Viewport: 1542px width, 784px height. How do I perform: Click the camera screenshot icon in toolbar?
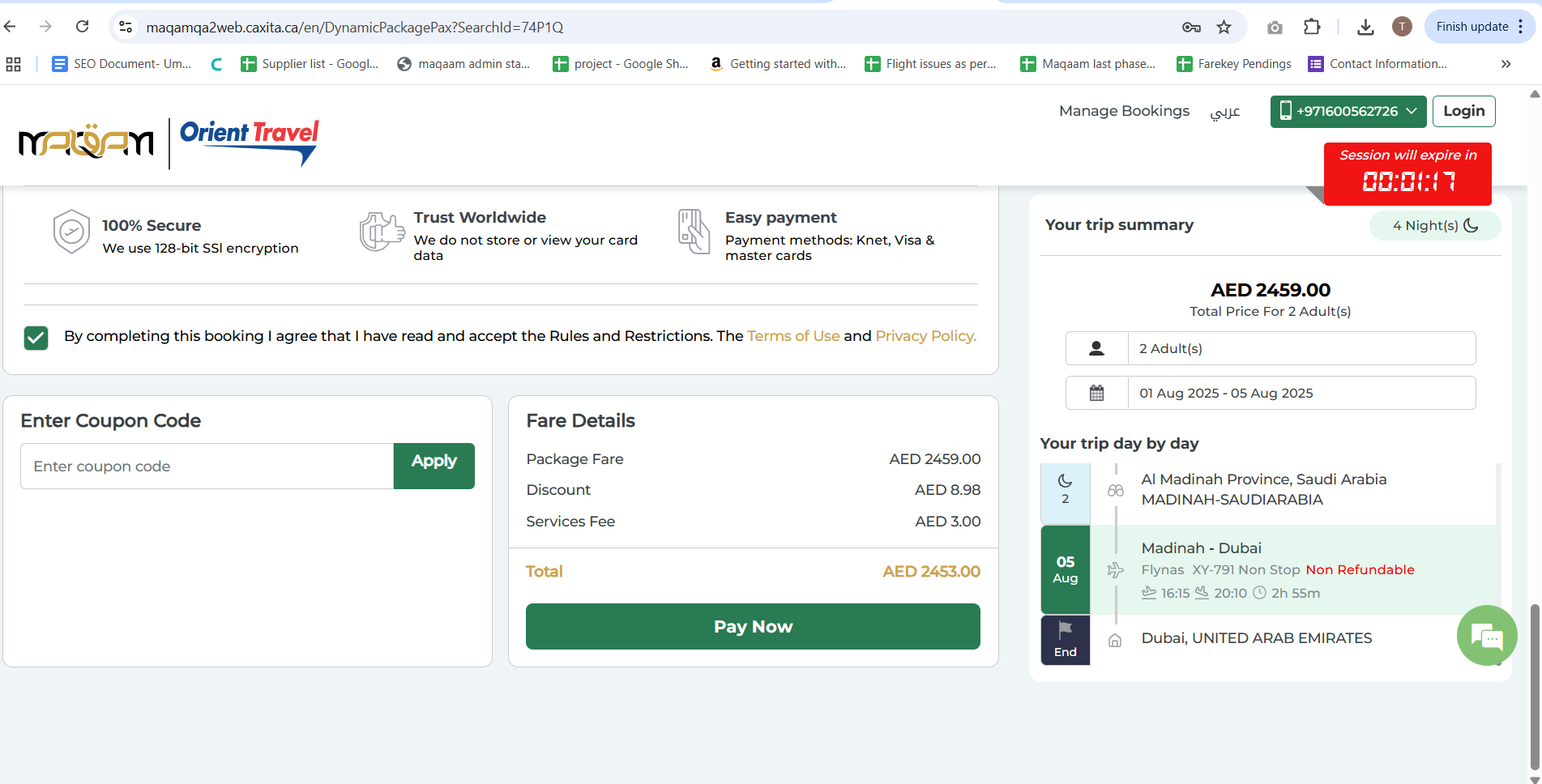(1275, 28)
